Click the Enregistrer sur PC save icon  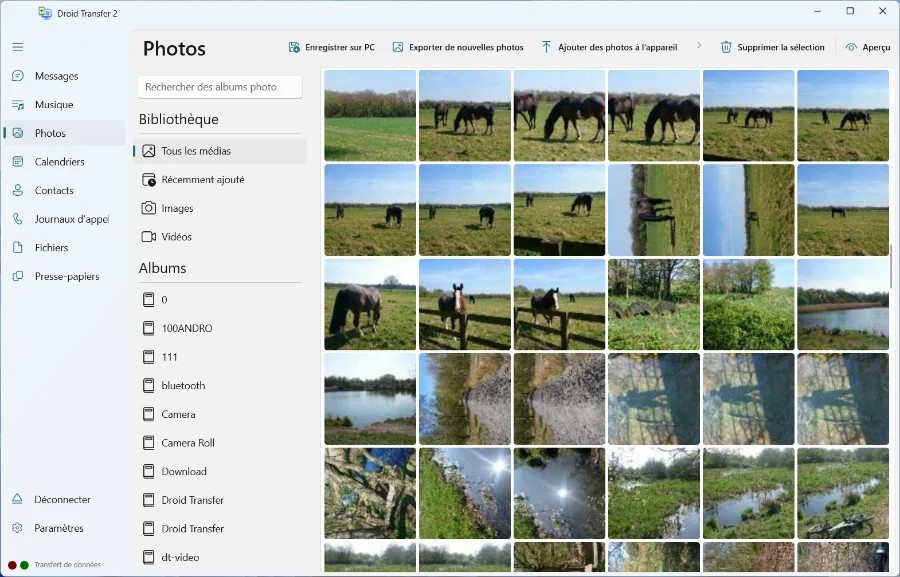[294, 47]
